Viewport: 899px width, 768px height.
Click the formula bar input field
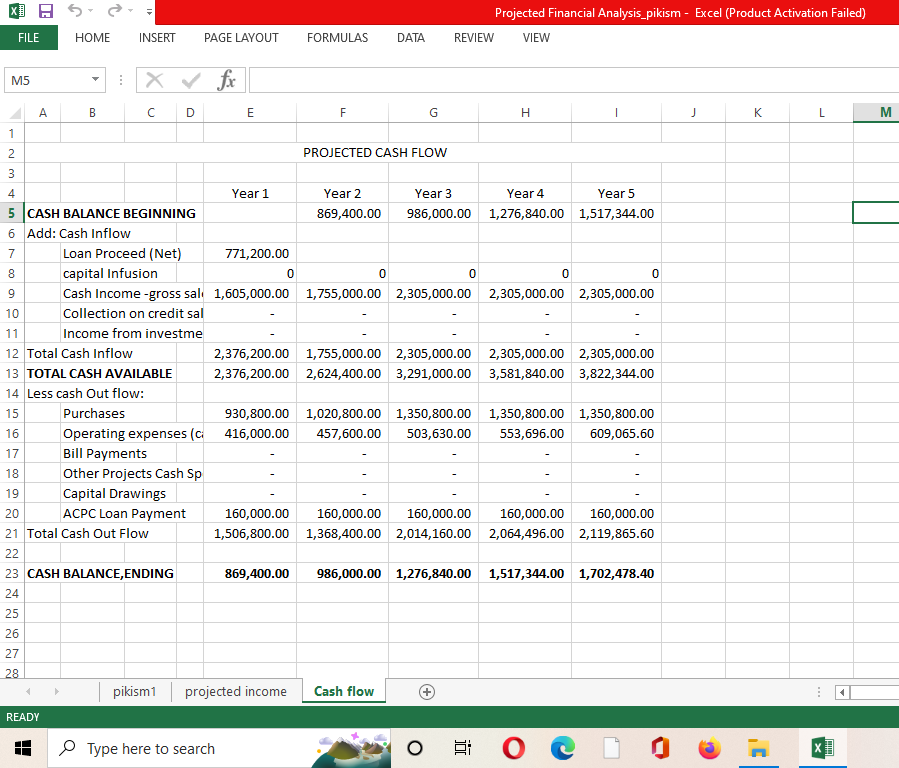(x=570, y=80)
